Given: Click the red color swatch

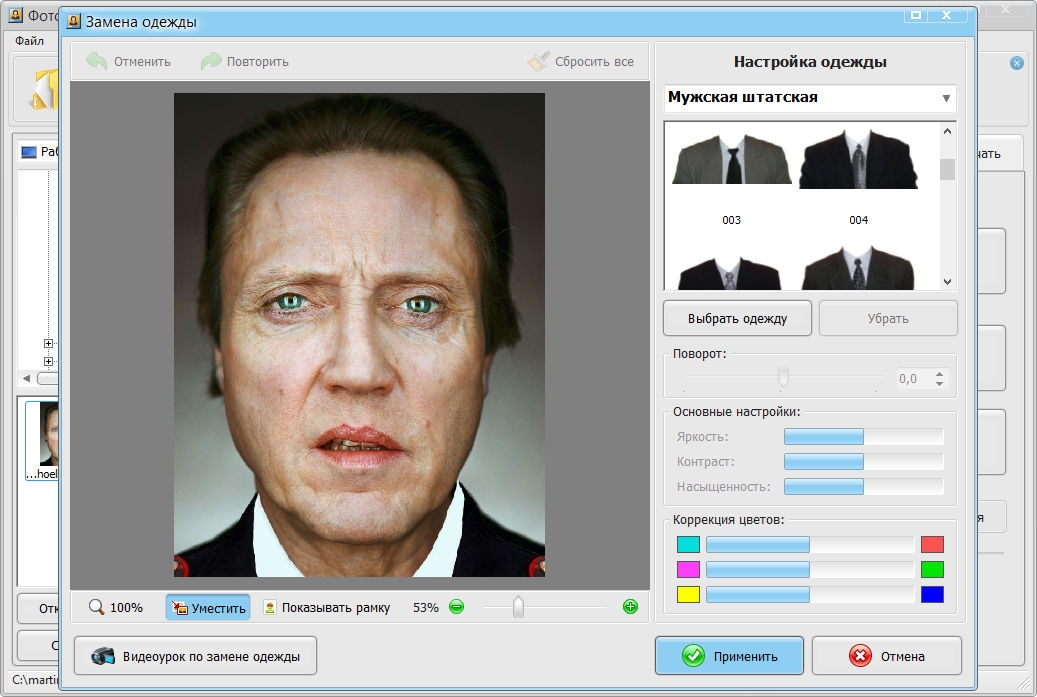Looking at the screenshot, I should 933,544.
